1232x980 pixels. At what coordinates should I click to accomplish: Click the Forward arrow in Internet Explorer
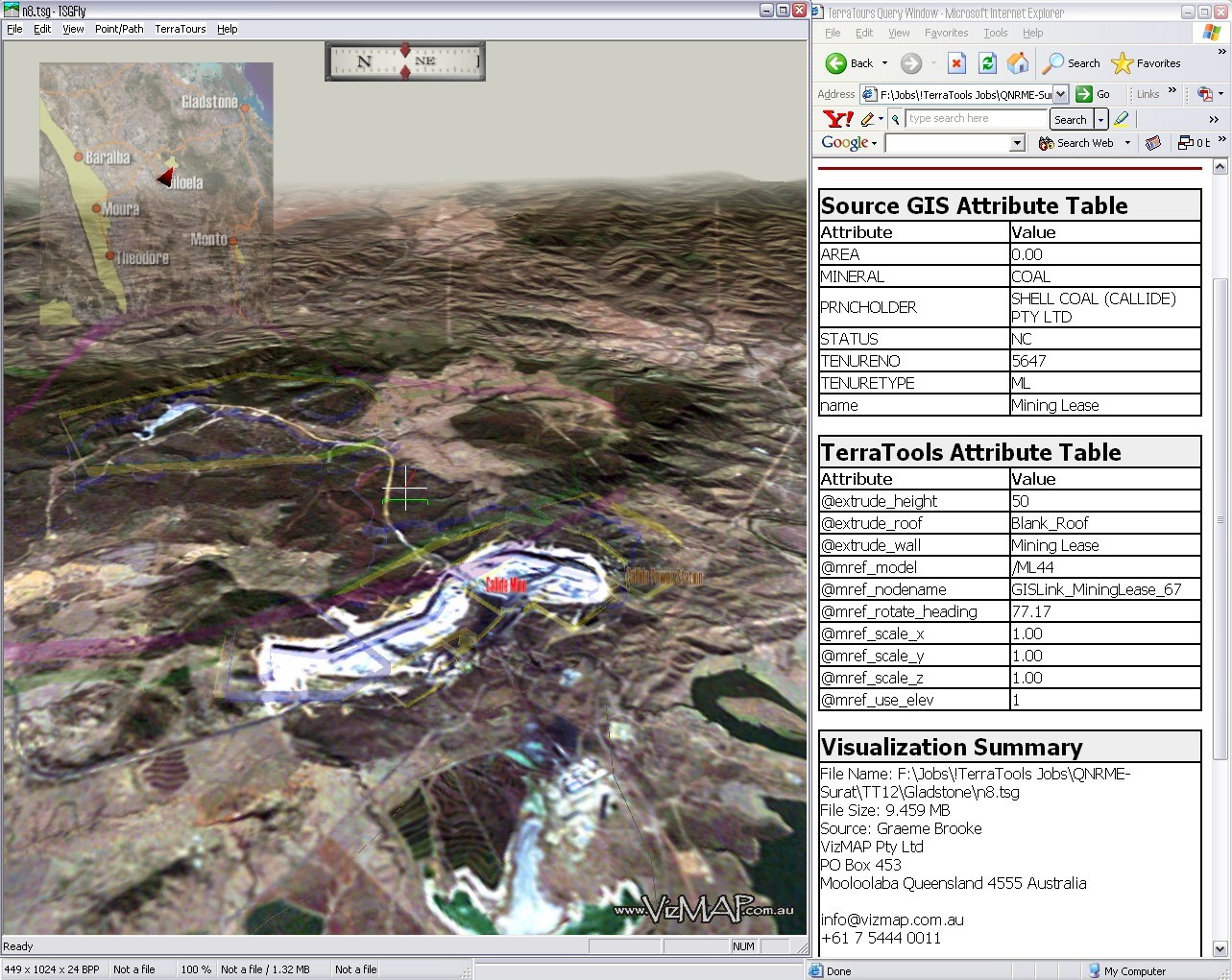911,63
